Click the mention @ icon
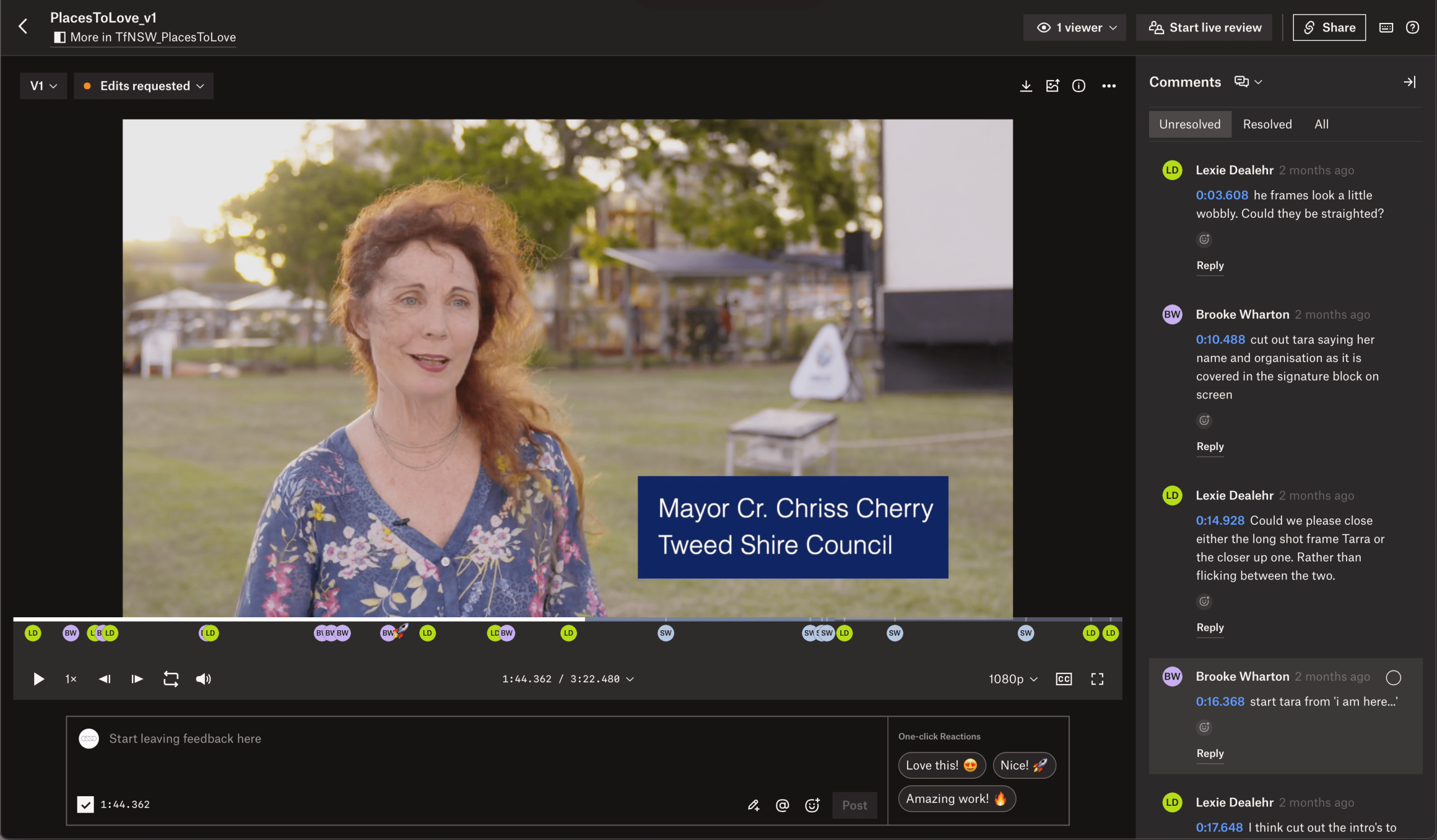Viewport: 1437px width, 840px height. tap(782, 805)
